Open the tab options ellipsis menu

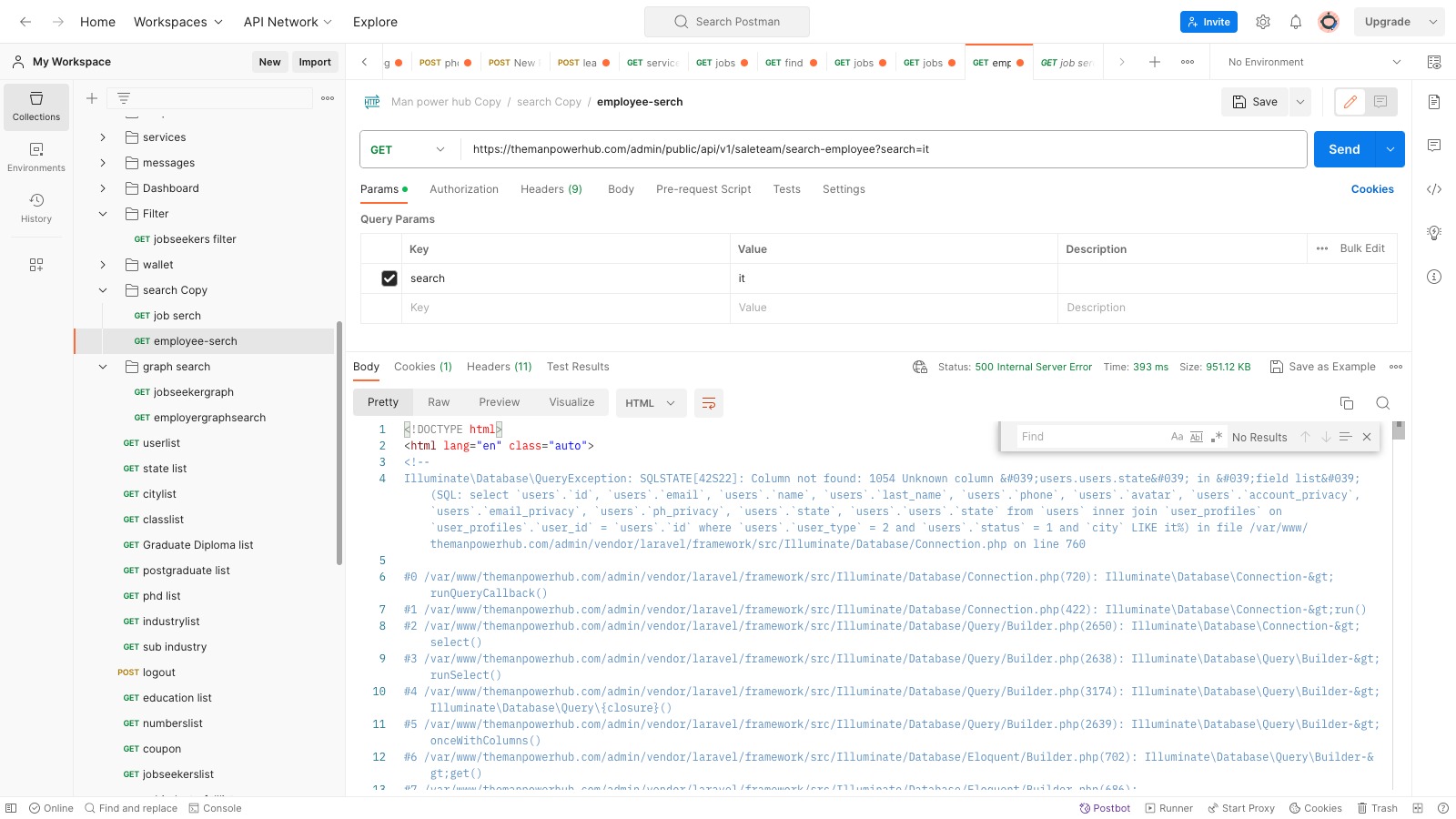1188,62
